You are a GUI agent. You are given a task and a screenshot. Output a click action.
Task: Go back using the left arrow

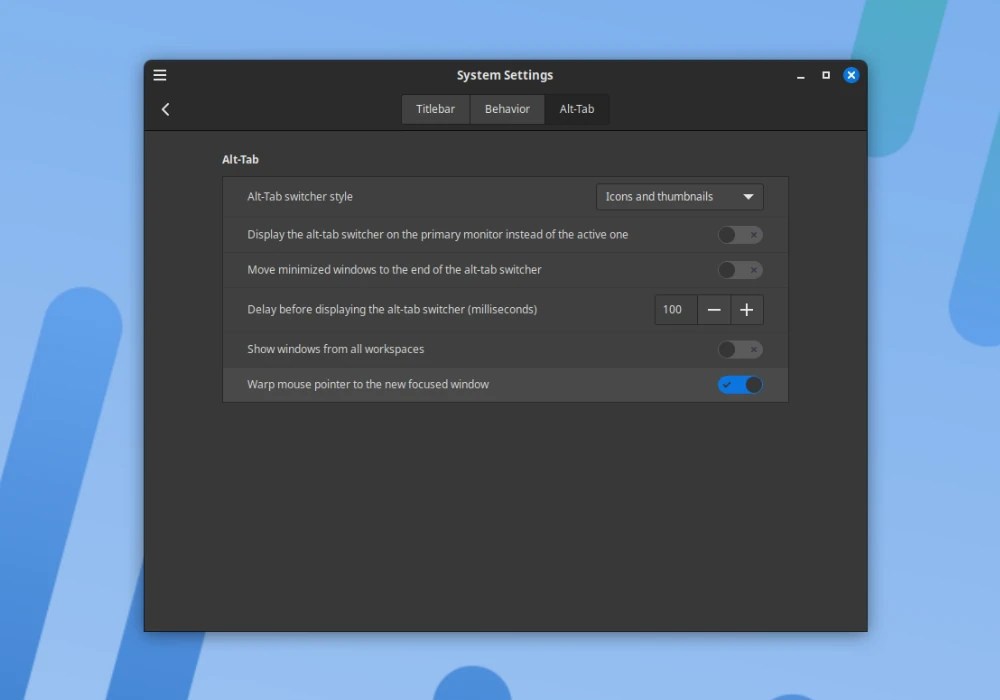166,110
